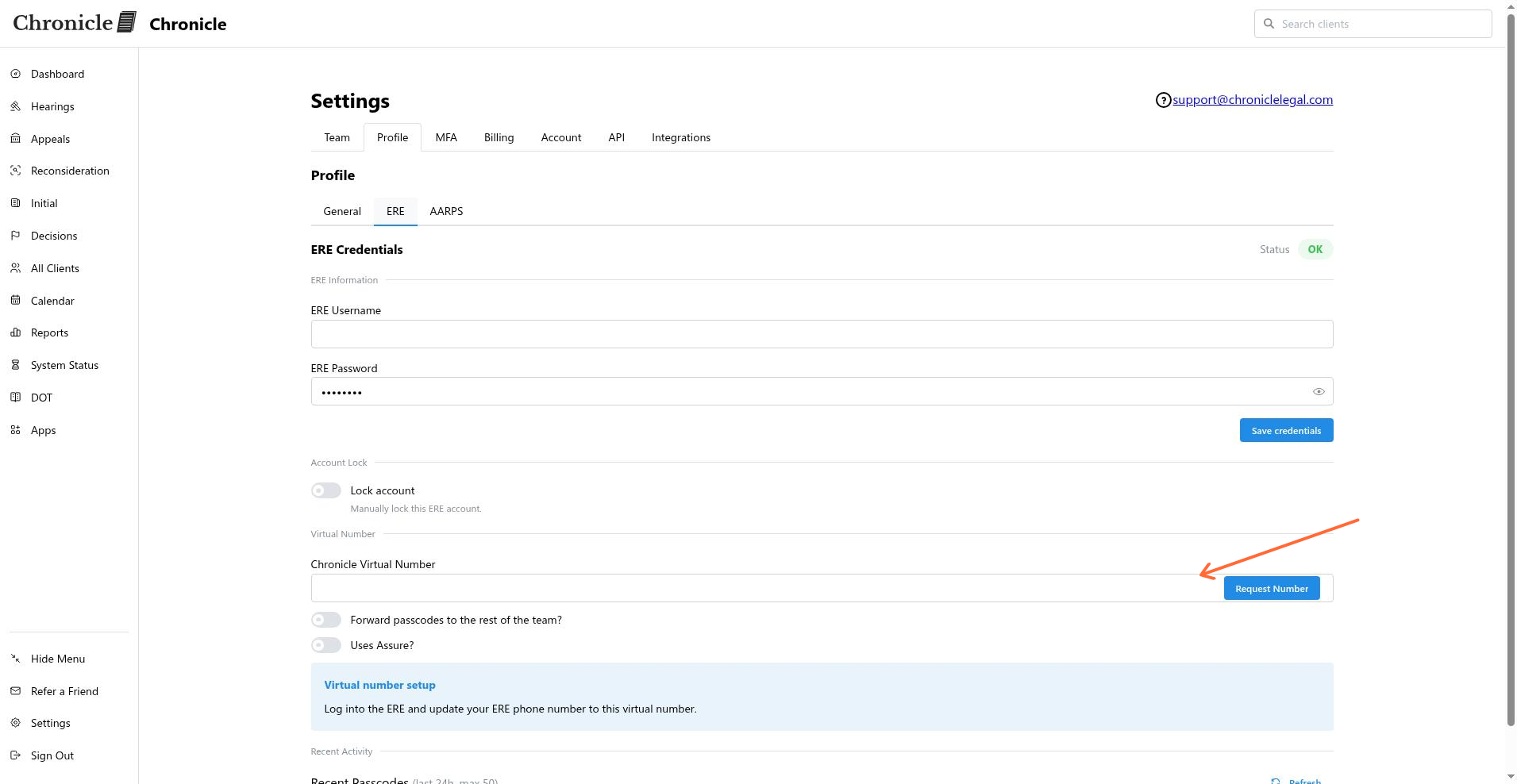Click the Reconsideration icon in sidebar
The width and height of the screenshot is (1517, 784).
[15, 171]
